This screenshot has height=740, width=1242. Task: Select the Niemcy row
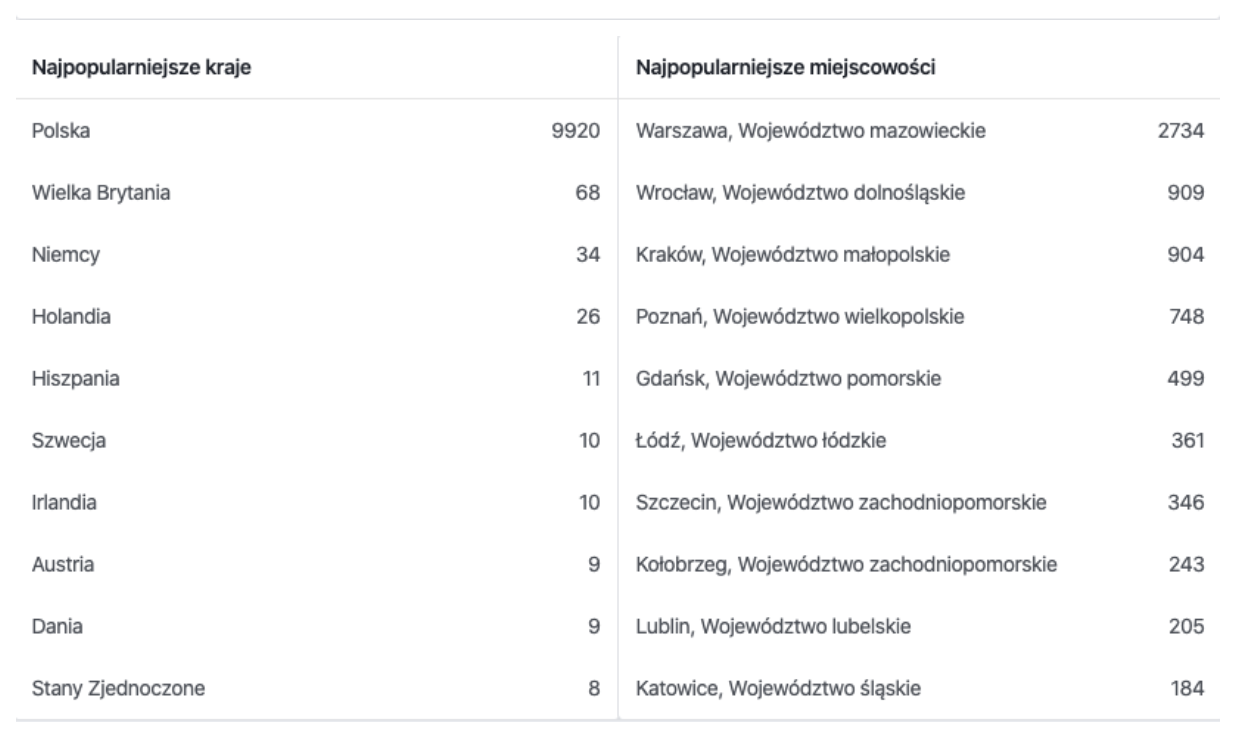click(x=317, y=254)
